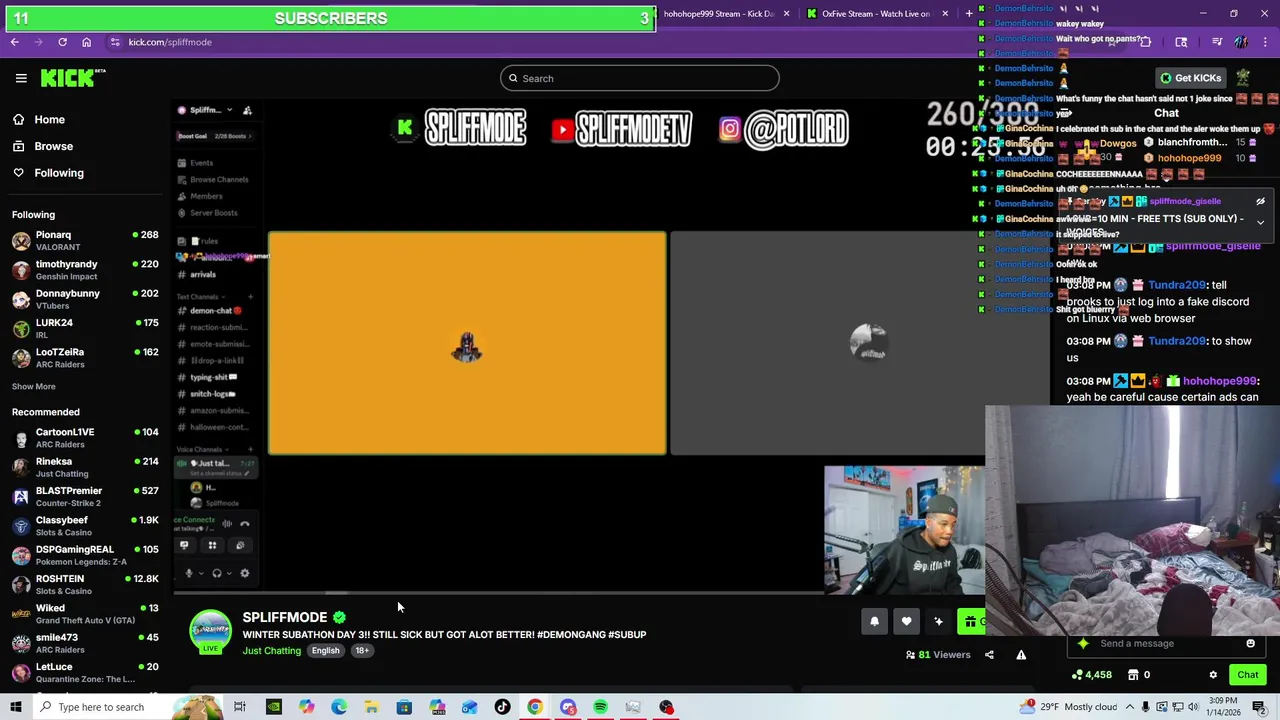This screenshot has width=1280, height=720.
Task: Switch to the OxFive Stream tab
Action: pos(875,14)
